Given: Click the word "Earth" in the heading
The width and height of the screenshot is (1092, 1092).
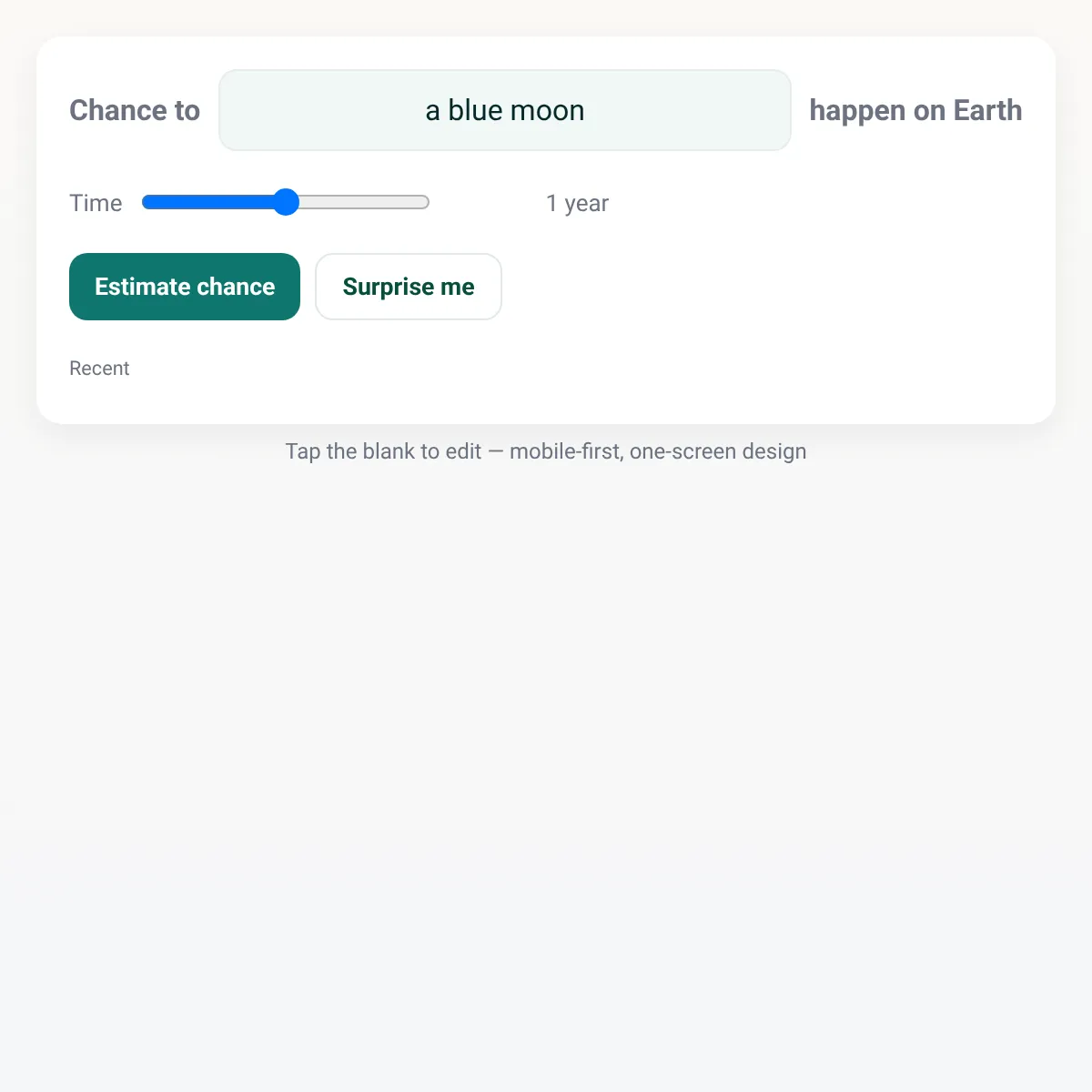Looking at the screenshot, I should (x=987, y=110).
